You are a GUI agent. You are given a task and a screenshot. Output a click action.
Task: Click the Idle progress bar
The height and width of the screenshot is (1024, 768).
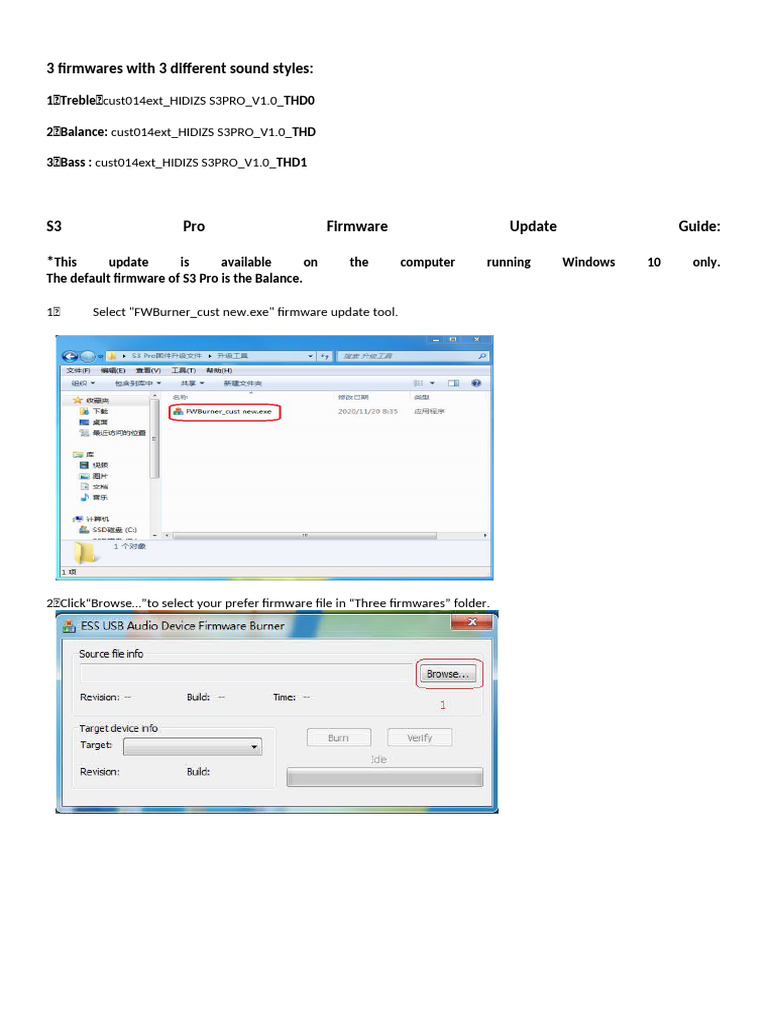[385, 777]
